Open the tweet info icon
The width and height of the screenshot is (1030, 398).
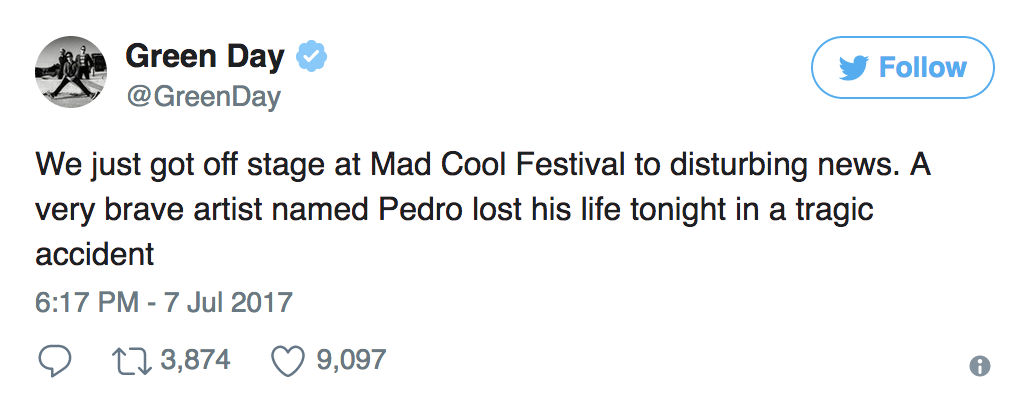click(979, 366)
